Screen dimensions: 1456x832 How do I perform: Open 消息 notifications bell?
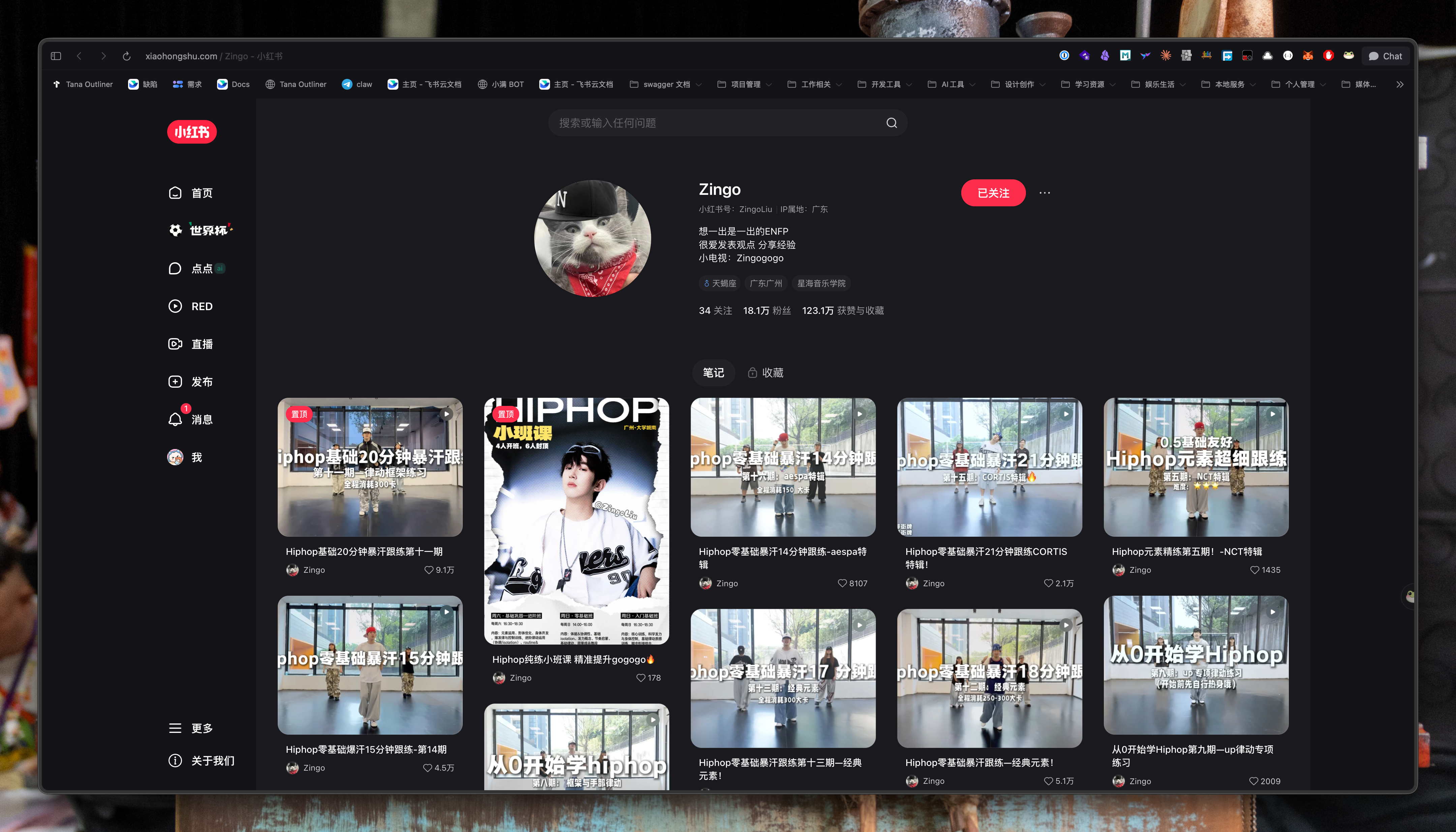click(x=191, y=419)
